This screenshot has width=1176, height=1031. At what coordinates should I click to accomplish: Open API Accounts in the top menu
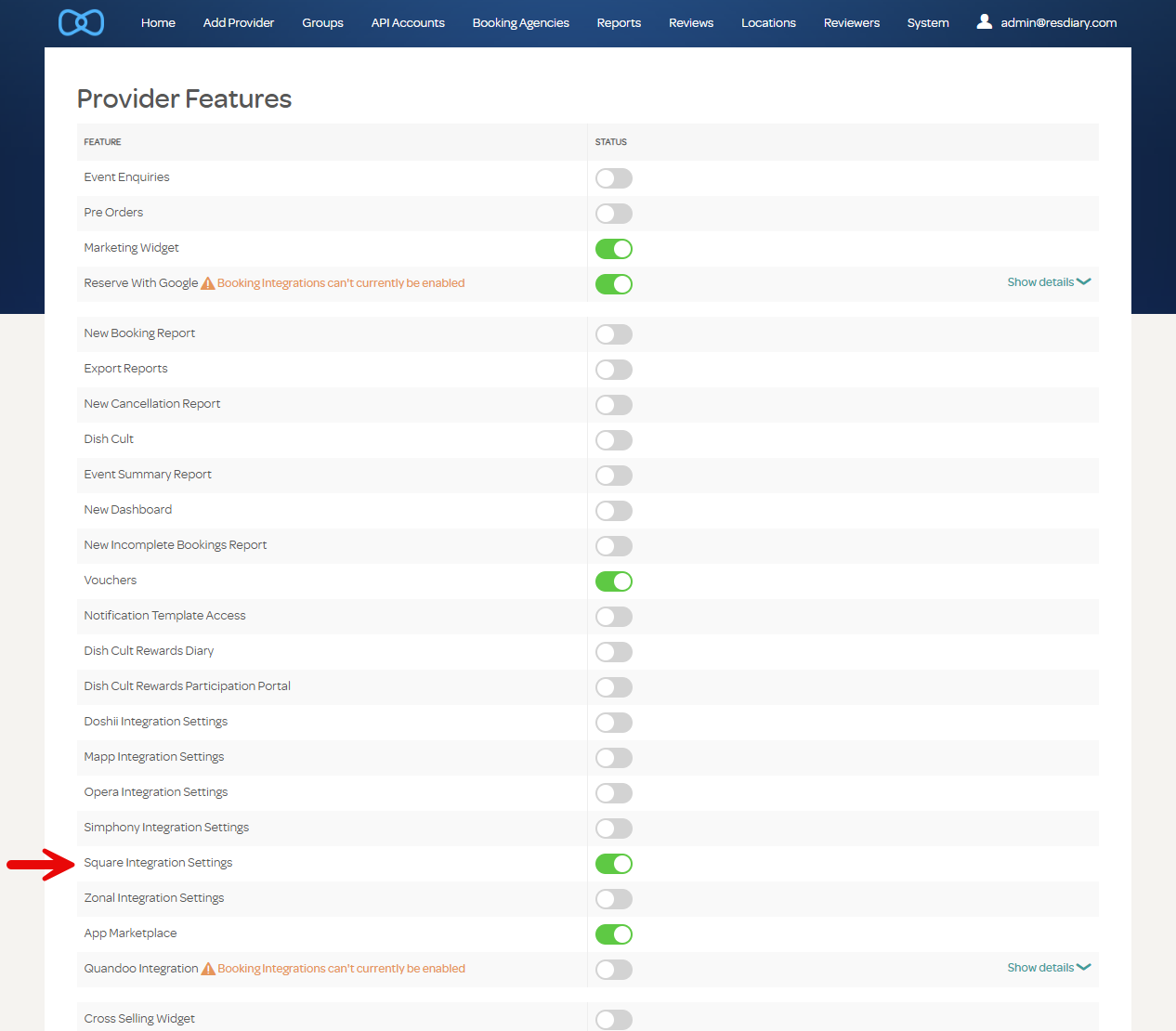tap(408, 22)
